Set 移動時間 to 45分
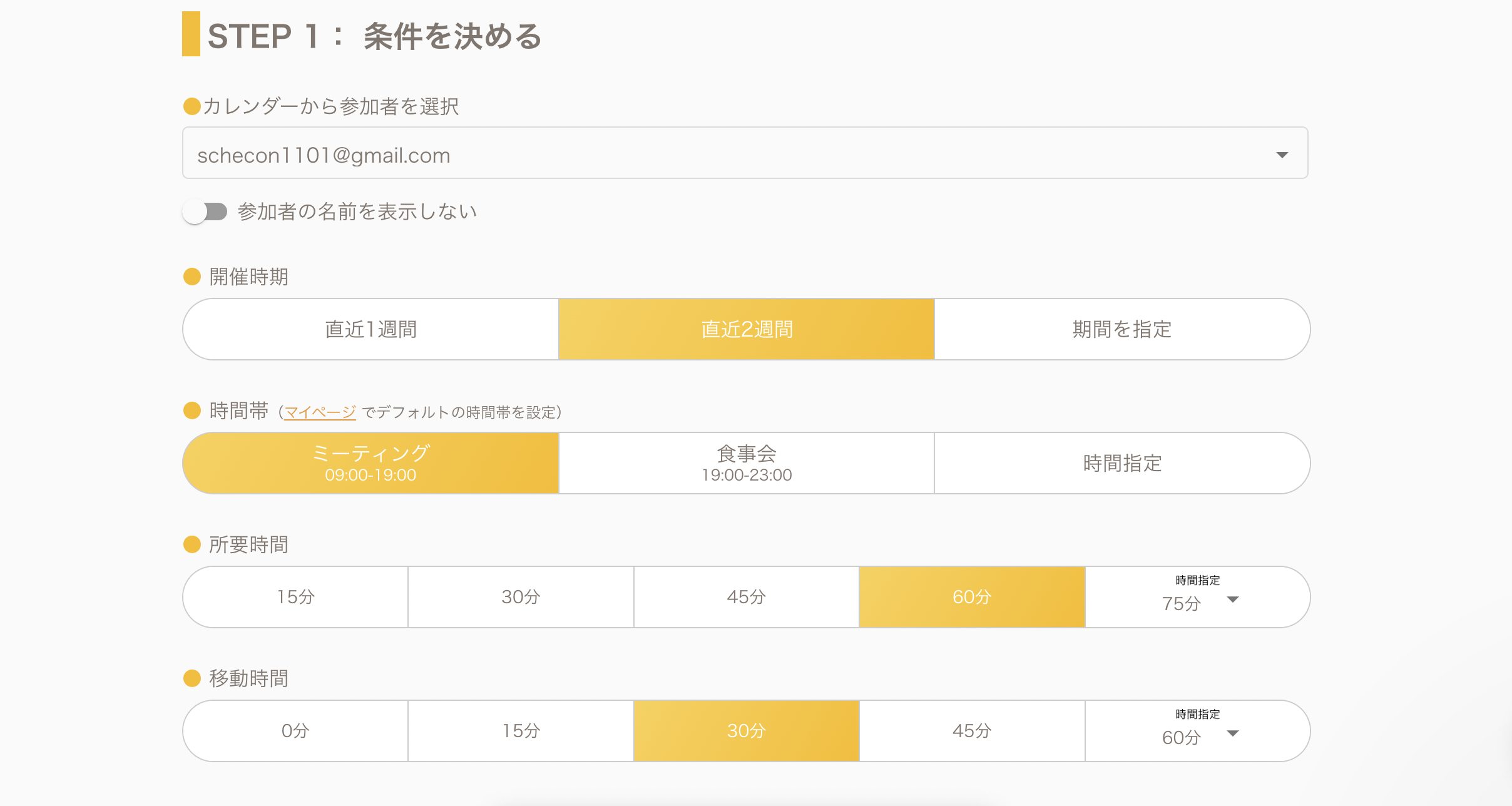 coord(971,731)
